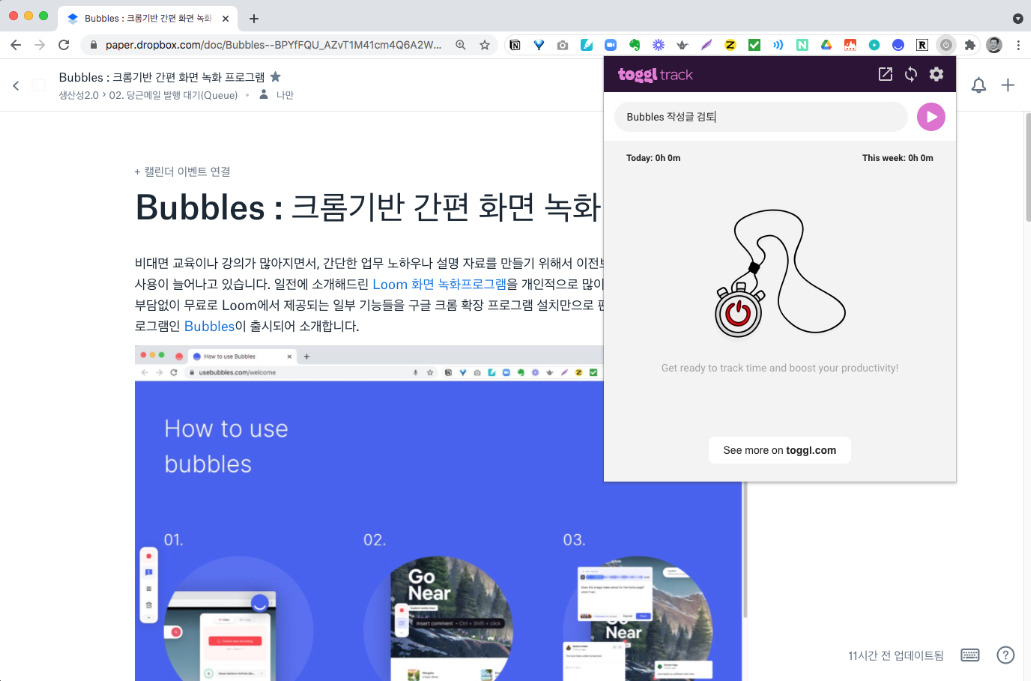Click the toggl track logo
The height and width of the screenshot is (681, 1031).
[655, 74]
